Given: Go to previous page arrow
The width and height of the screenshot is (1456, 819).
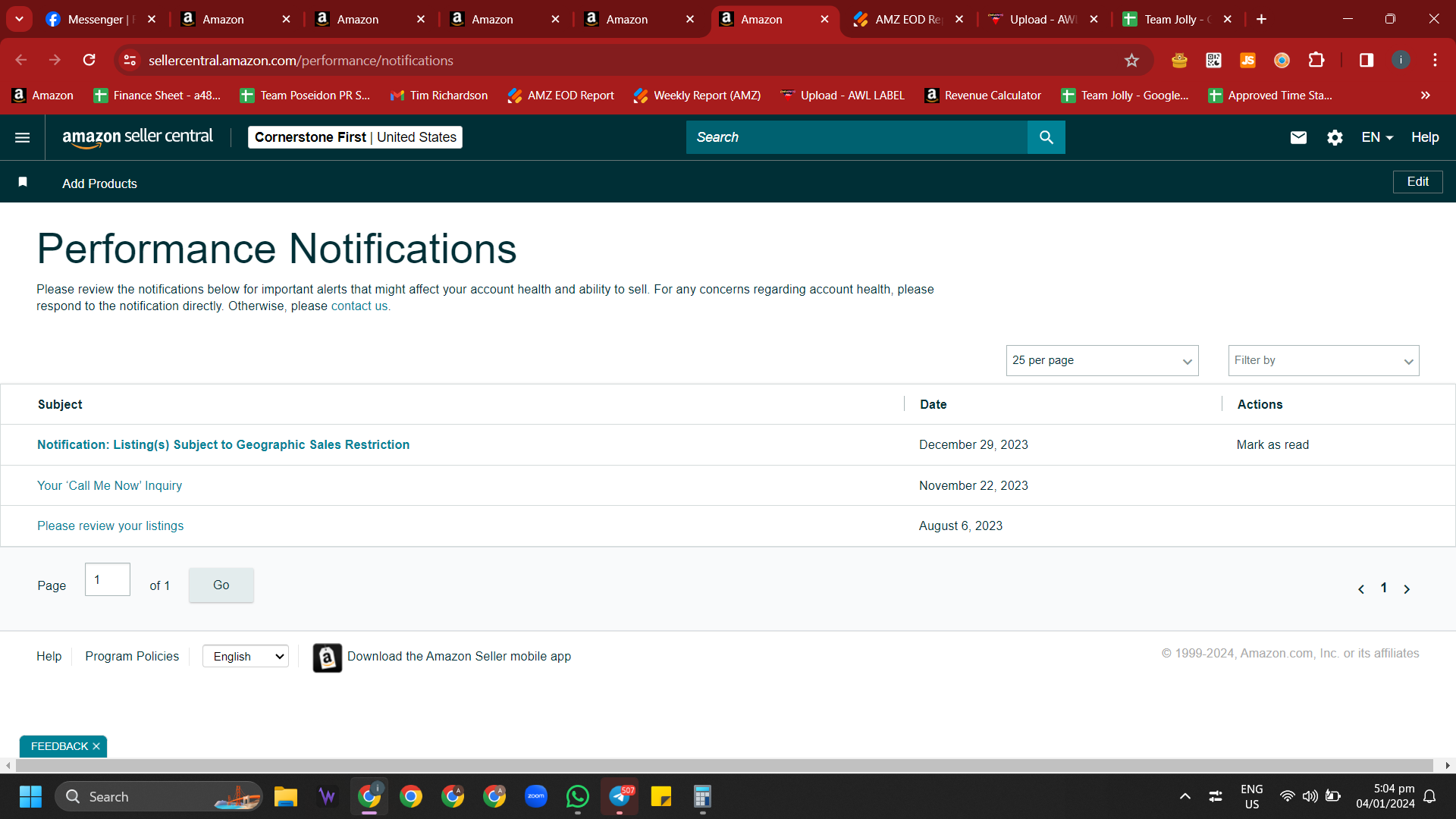Looking at the screenshot, I should click(x=1361, y=589).
